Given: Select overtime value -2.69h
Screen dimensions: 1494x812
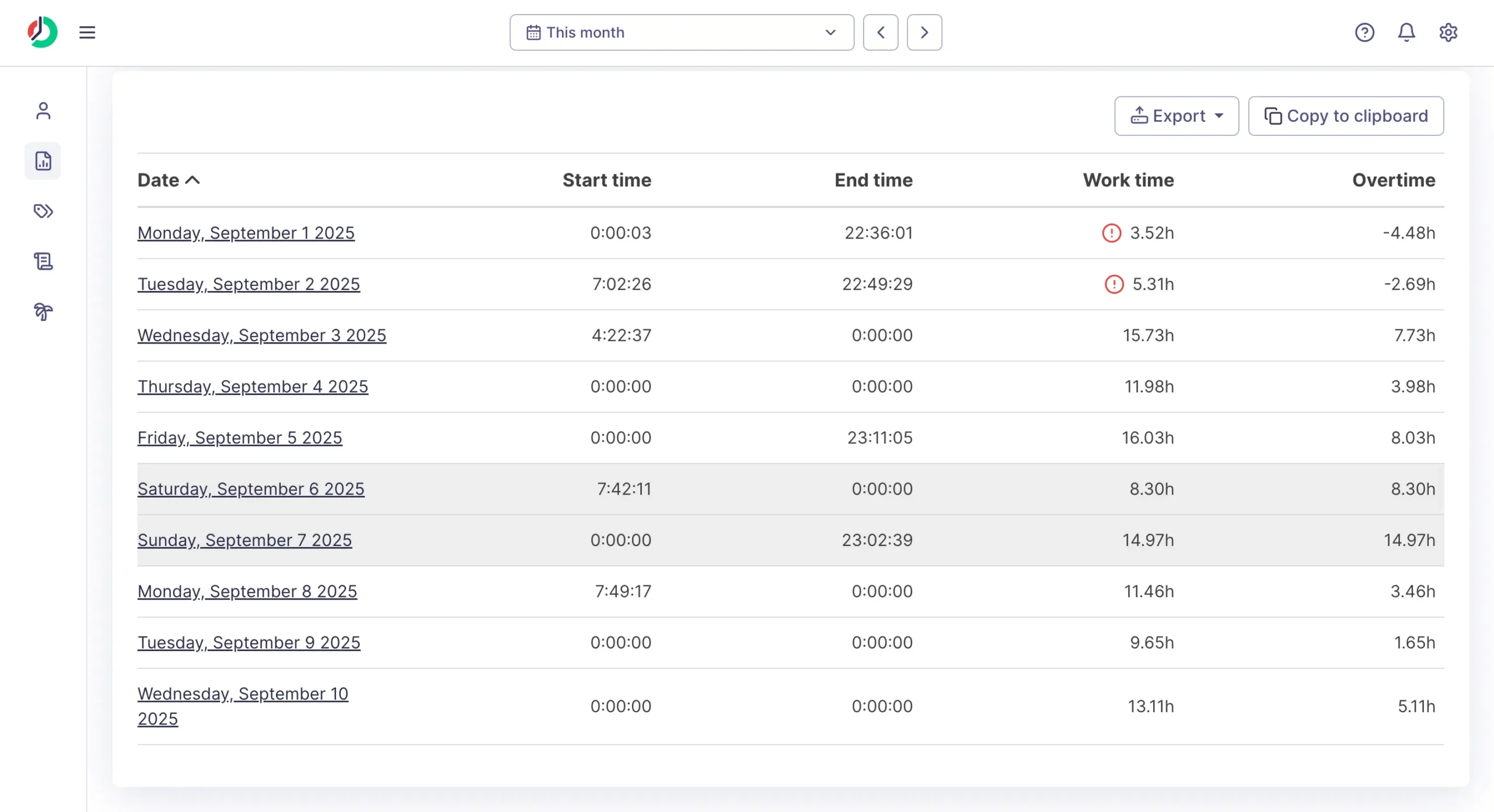Looking at the screenshot, I should pyautogui.click(x=1409, y=284).
